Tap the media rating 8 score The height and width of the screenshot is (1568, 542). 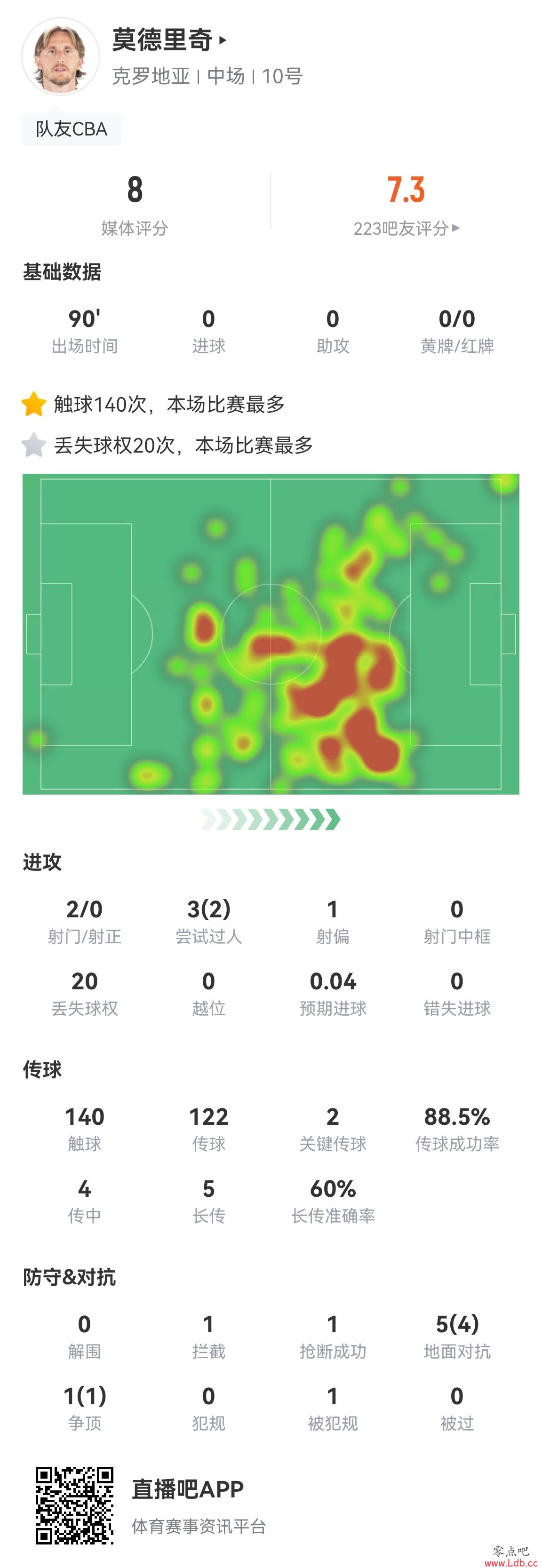click(x=135, y=190)
